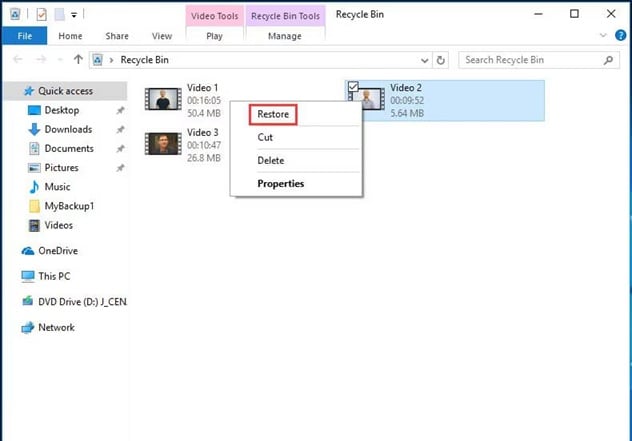Open Network in the navigation pane
Viewport: 632px width, 441px height.
[56, 327]
